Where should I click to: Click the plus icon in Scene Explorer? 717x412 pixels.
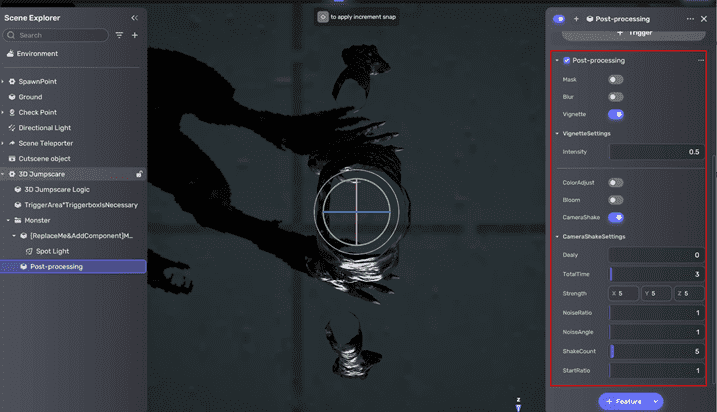pos(135,35)
